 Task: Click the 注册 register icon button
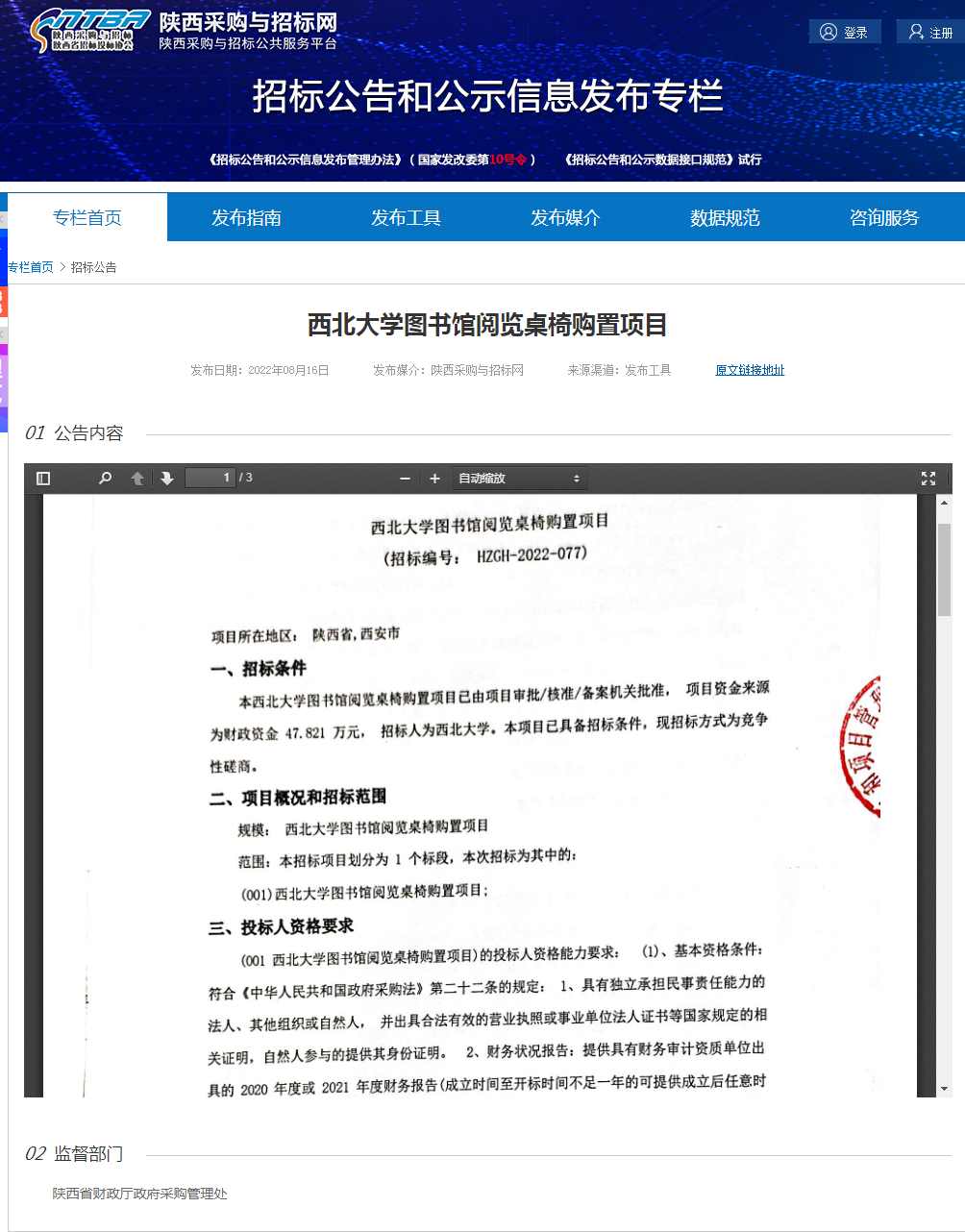click(x=916, y=32)
